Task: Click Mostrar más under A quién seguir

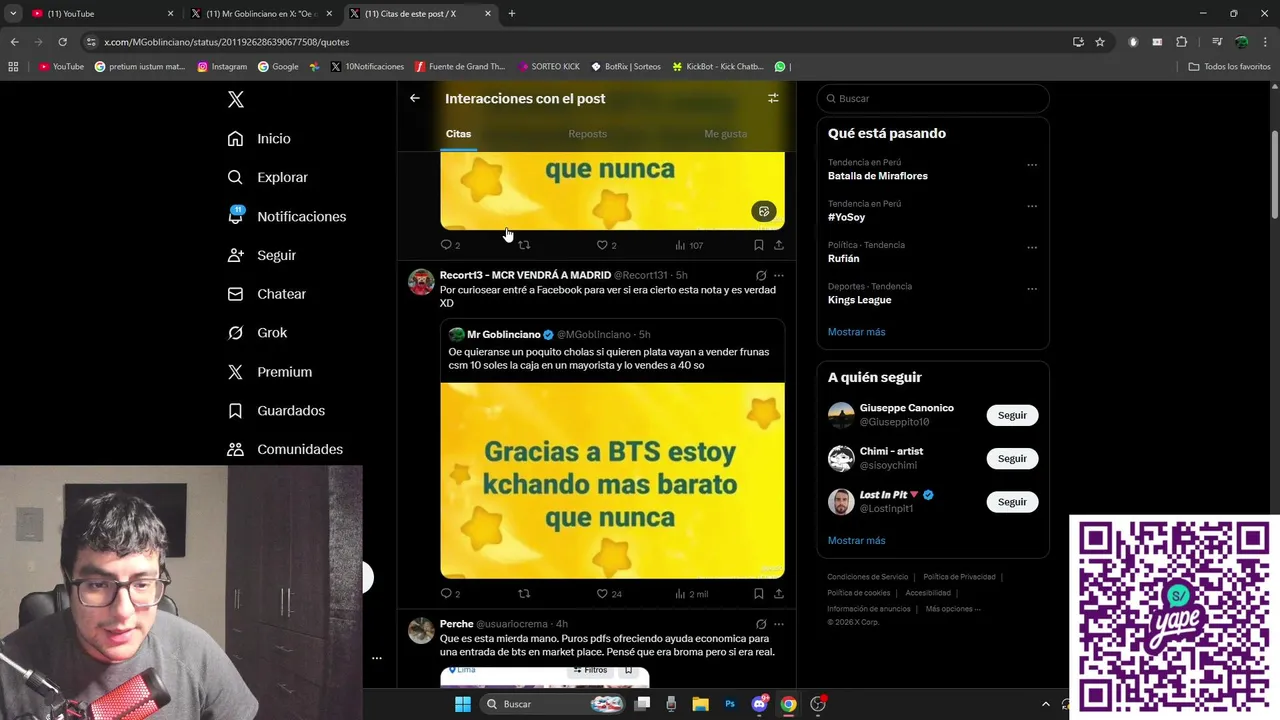Action: (x=856, y=541)
